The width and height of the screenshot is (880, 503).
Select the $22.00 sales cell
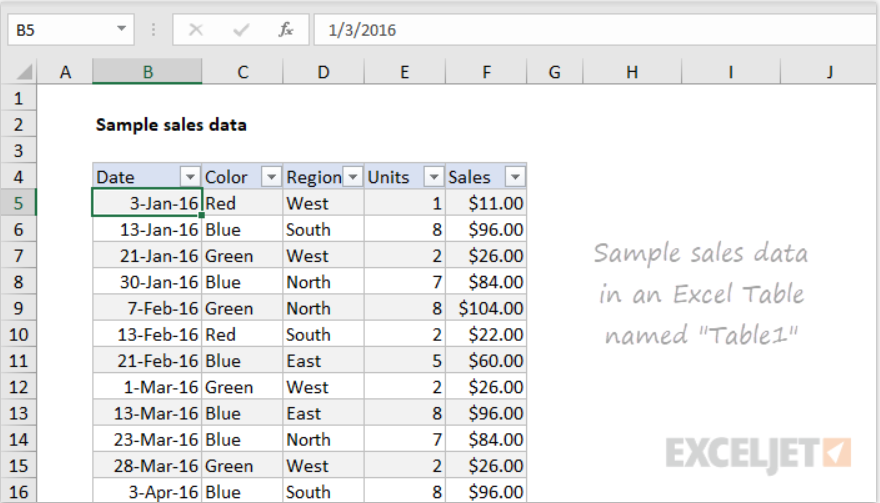point(486,334)
